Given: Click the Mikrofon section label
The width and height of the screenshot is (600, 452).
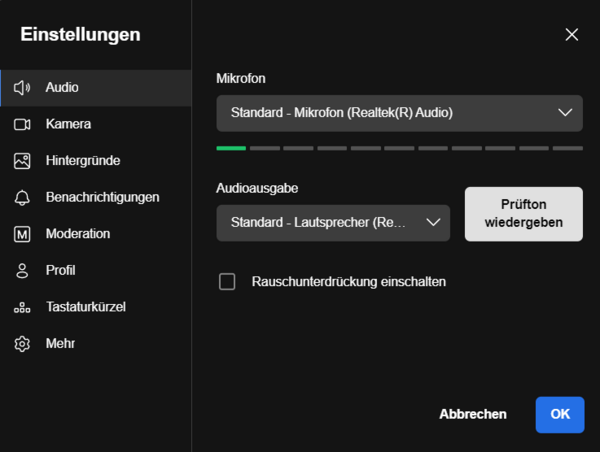Looking at the screenshot, I should point(241,78).
